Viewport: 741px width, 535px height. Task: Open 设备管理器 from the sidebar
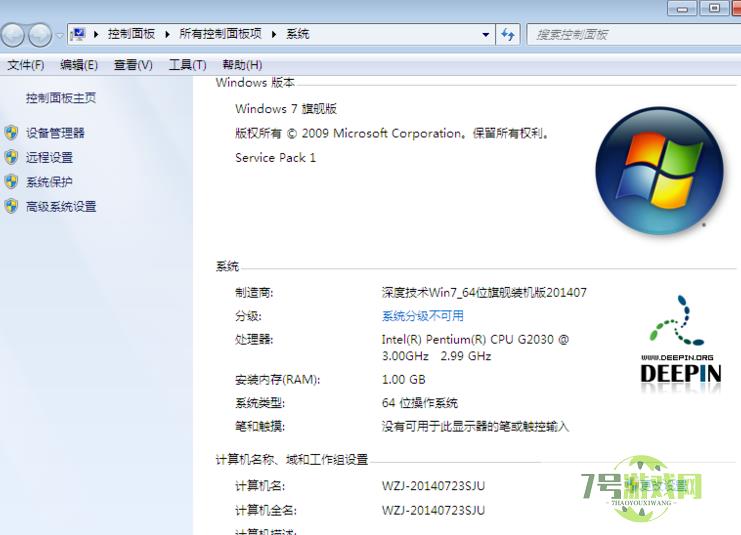(55, 133)
